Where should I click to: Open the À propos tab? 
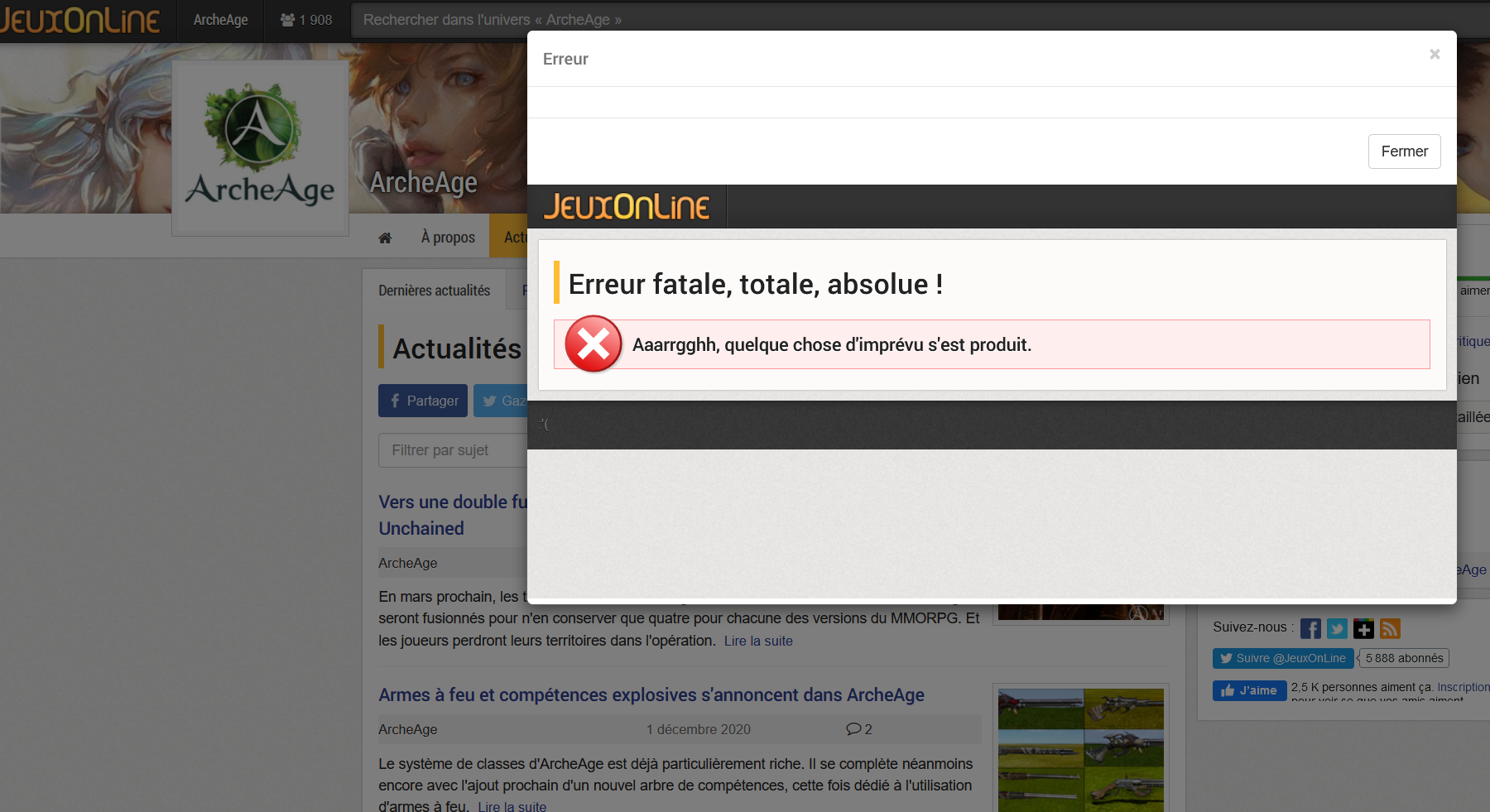pyautogui.click(x=448, y=238)
